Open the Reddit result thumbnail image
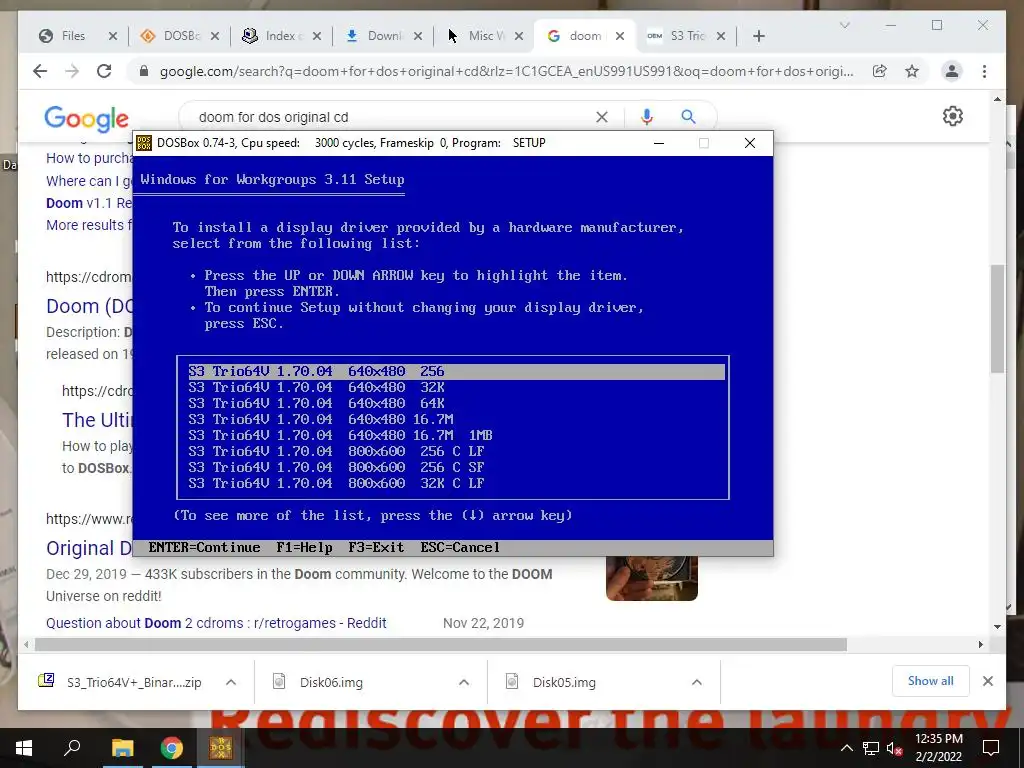Screen dimensions: 1024x768 652,578
